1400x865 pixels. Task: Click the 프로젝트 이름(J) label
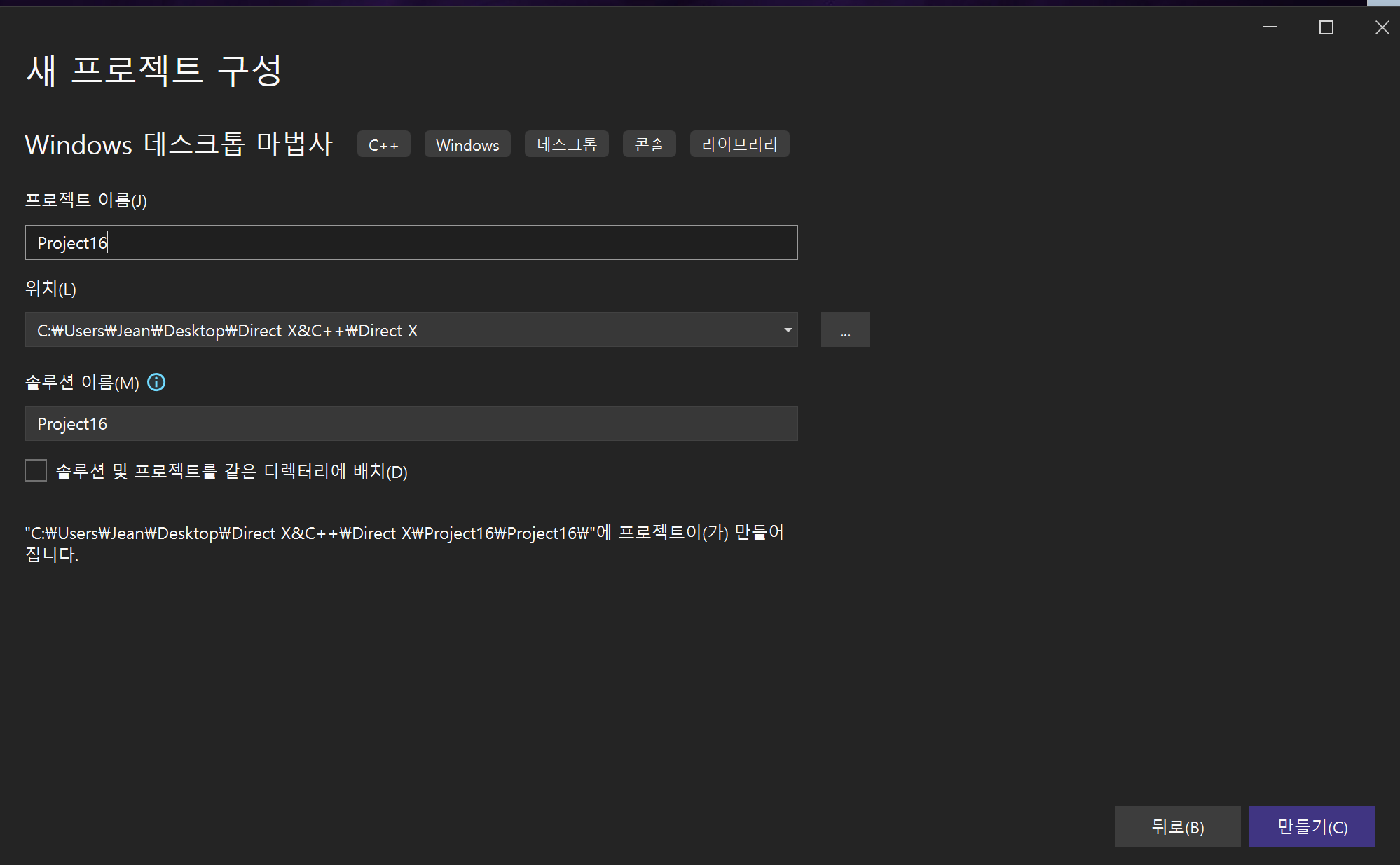[x=85, y=200]
